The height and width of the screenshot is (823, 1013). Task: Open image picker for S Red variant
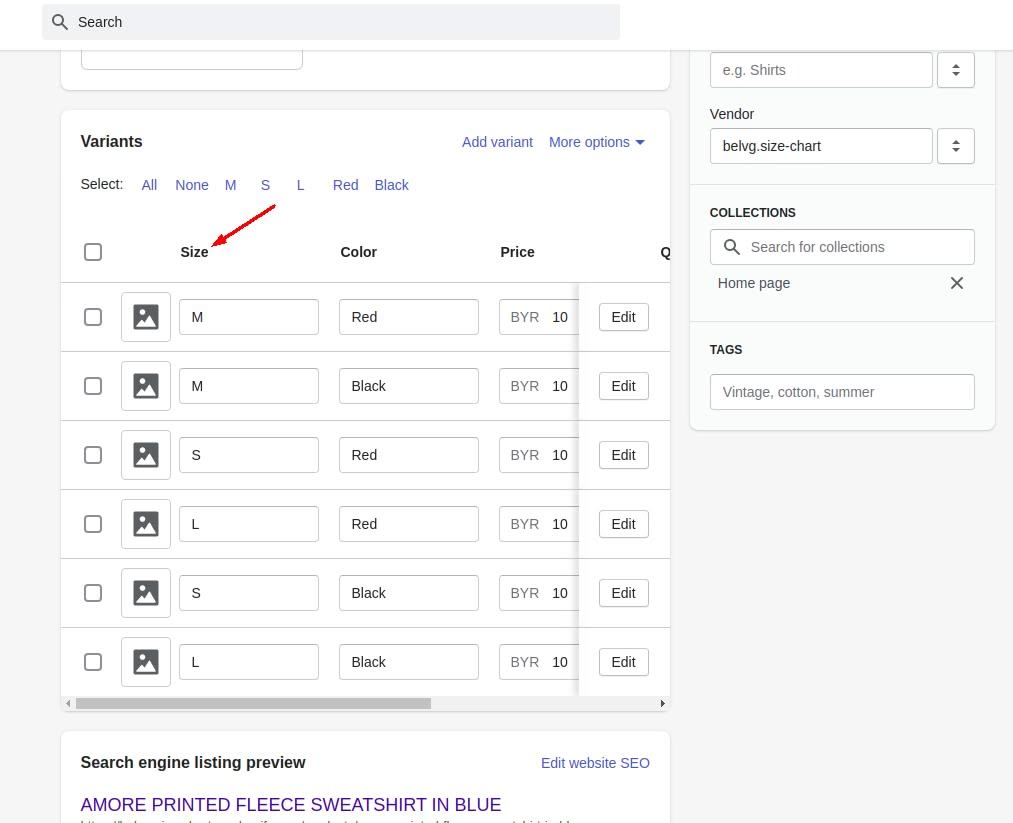coord(146,455)
